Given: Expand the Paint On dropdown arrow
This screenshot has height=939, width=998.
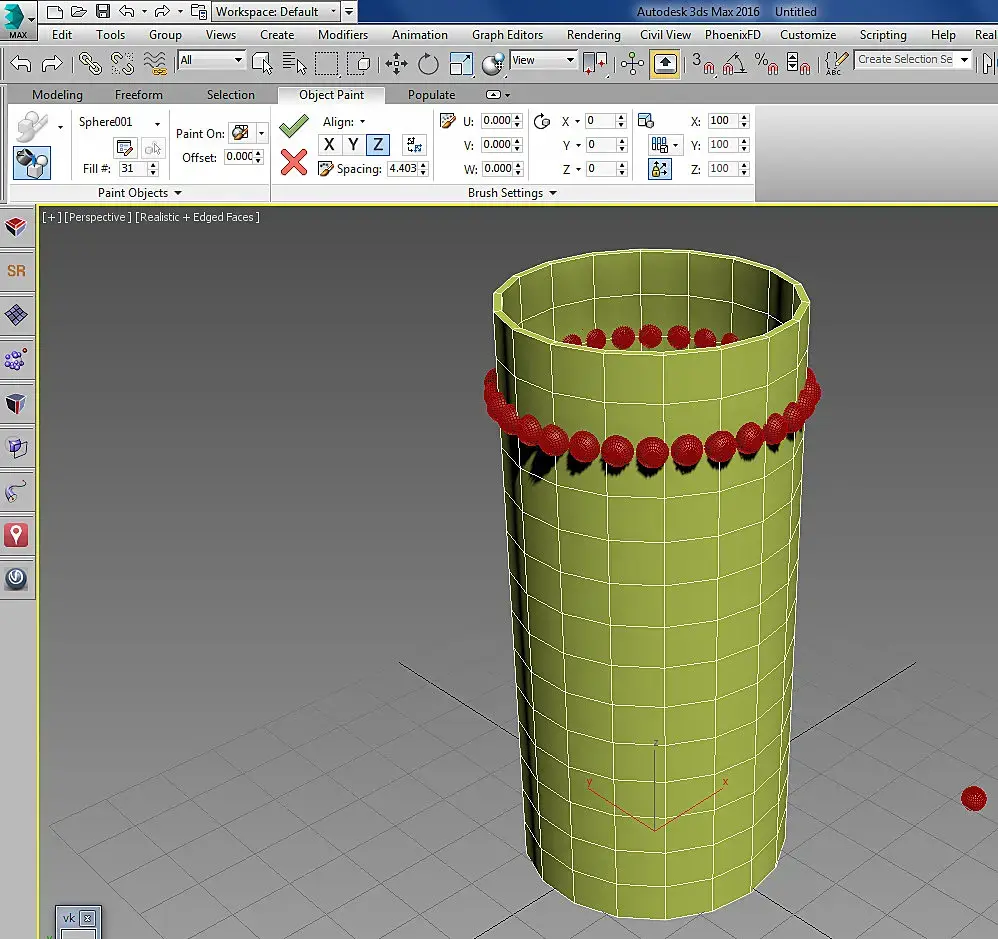Looking at the screenshot, I should click(x=261, y=133).
